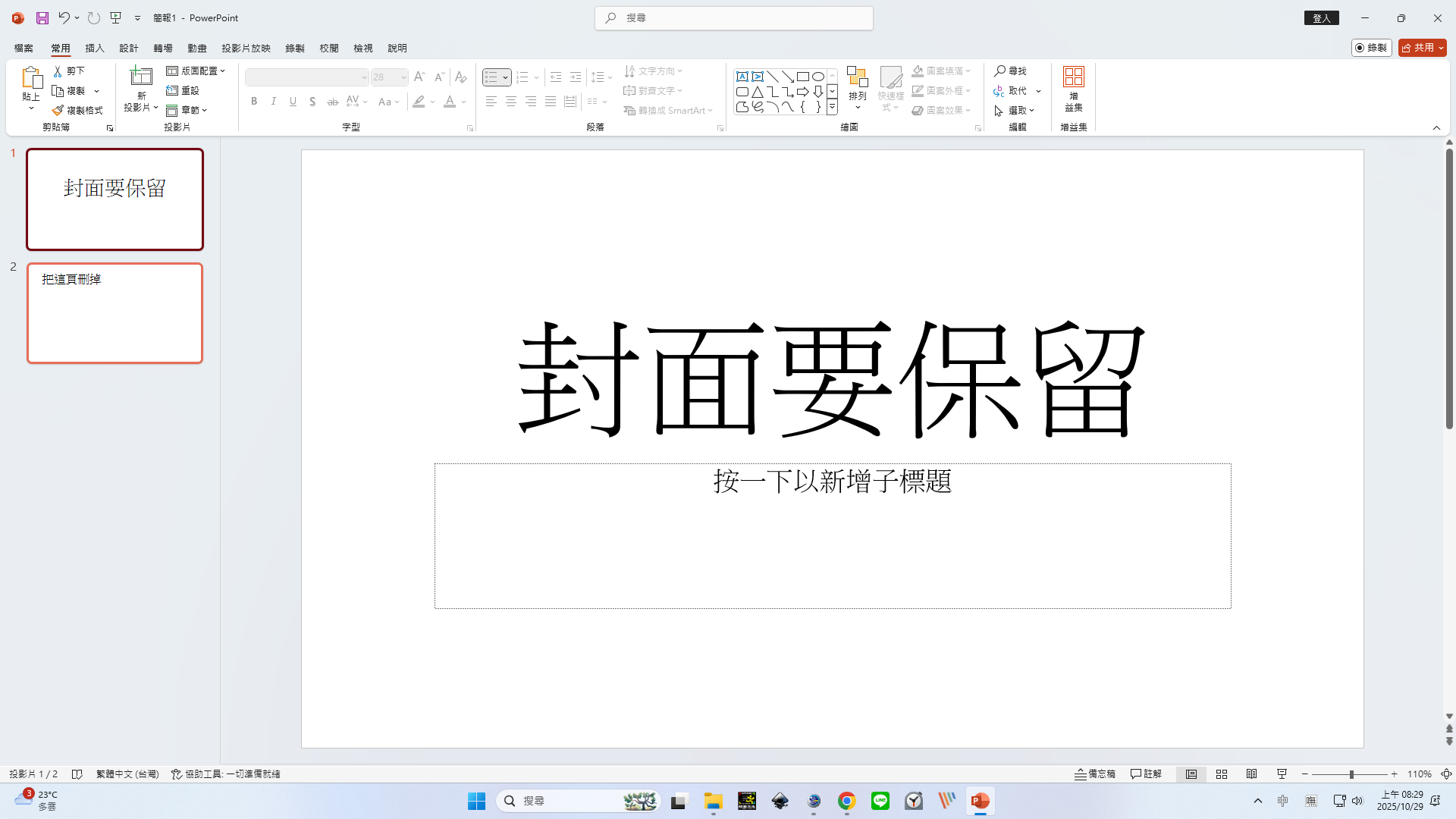Click the Save icon in title bar
The image size is (1456, 819).
42,17
